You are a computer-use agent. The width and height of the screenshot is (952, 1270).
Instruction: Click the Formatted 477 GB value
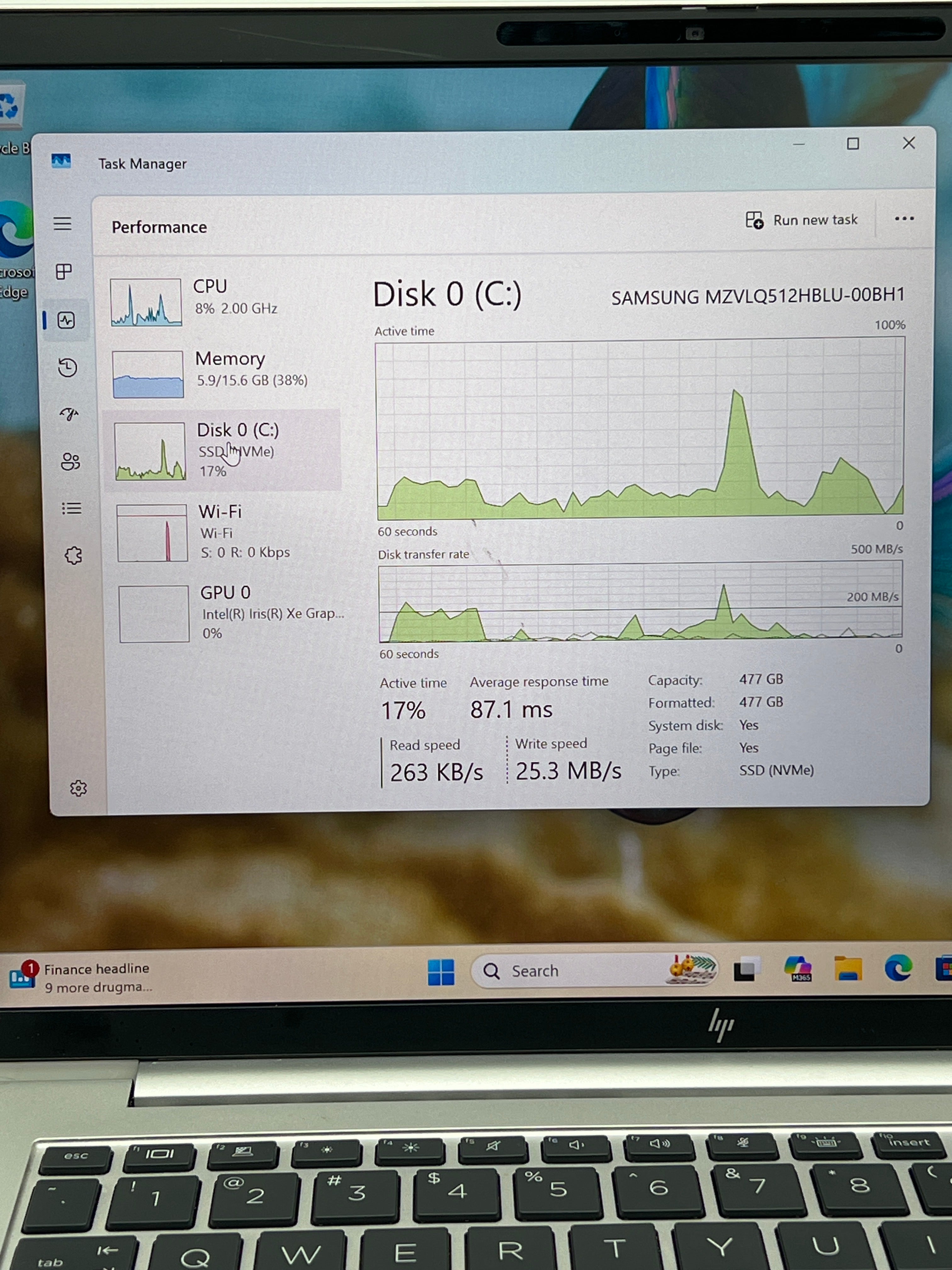pos(761,701)
